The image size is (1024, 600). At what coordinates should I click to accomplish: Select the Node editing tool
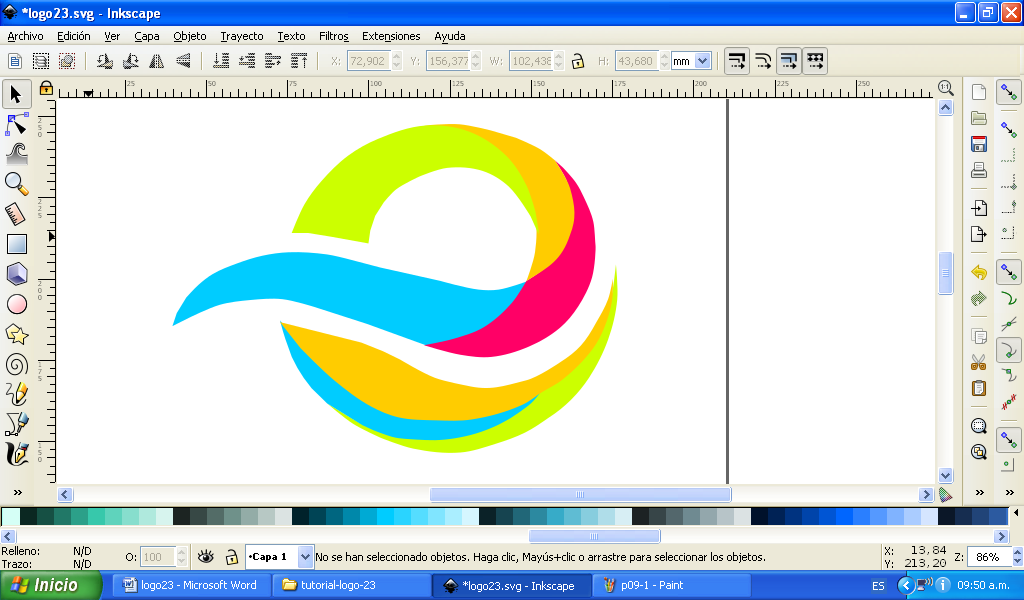click(x=16, y=124)
